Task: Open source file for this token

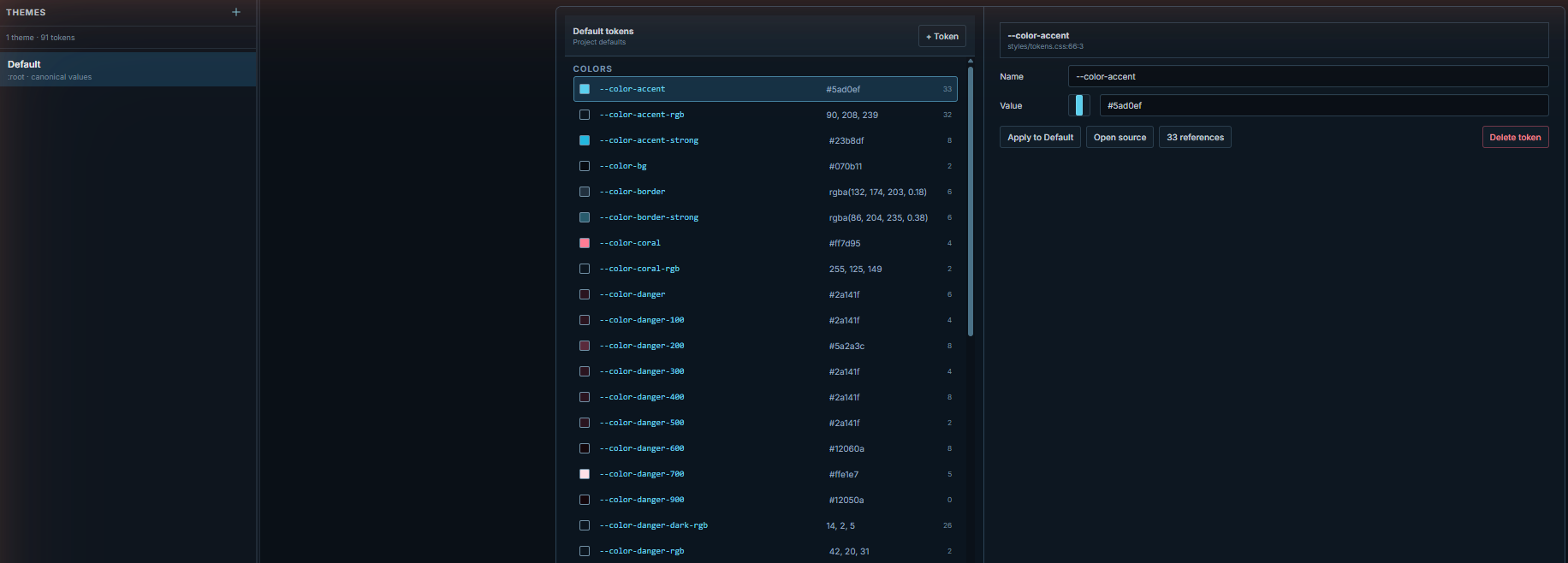Action: (1120, 137)
